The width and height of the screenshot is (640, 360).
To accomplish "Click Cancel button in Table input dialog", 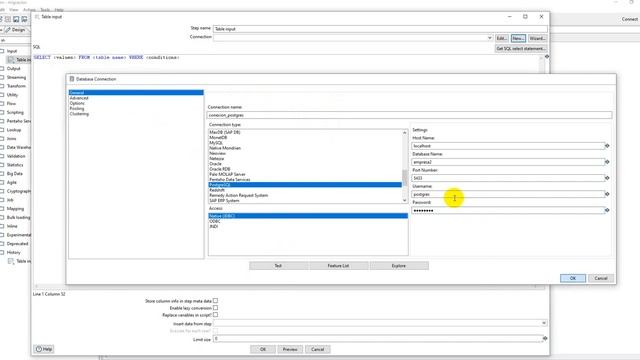I will (318, 349).
